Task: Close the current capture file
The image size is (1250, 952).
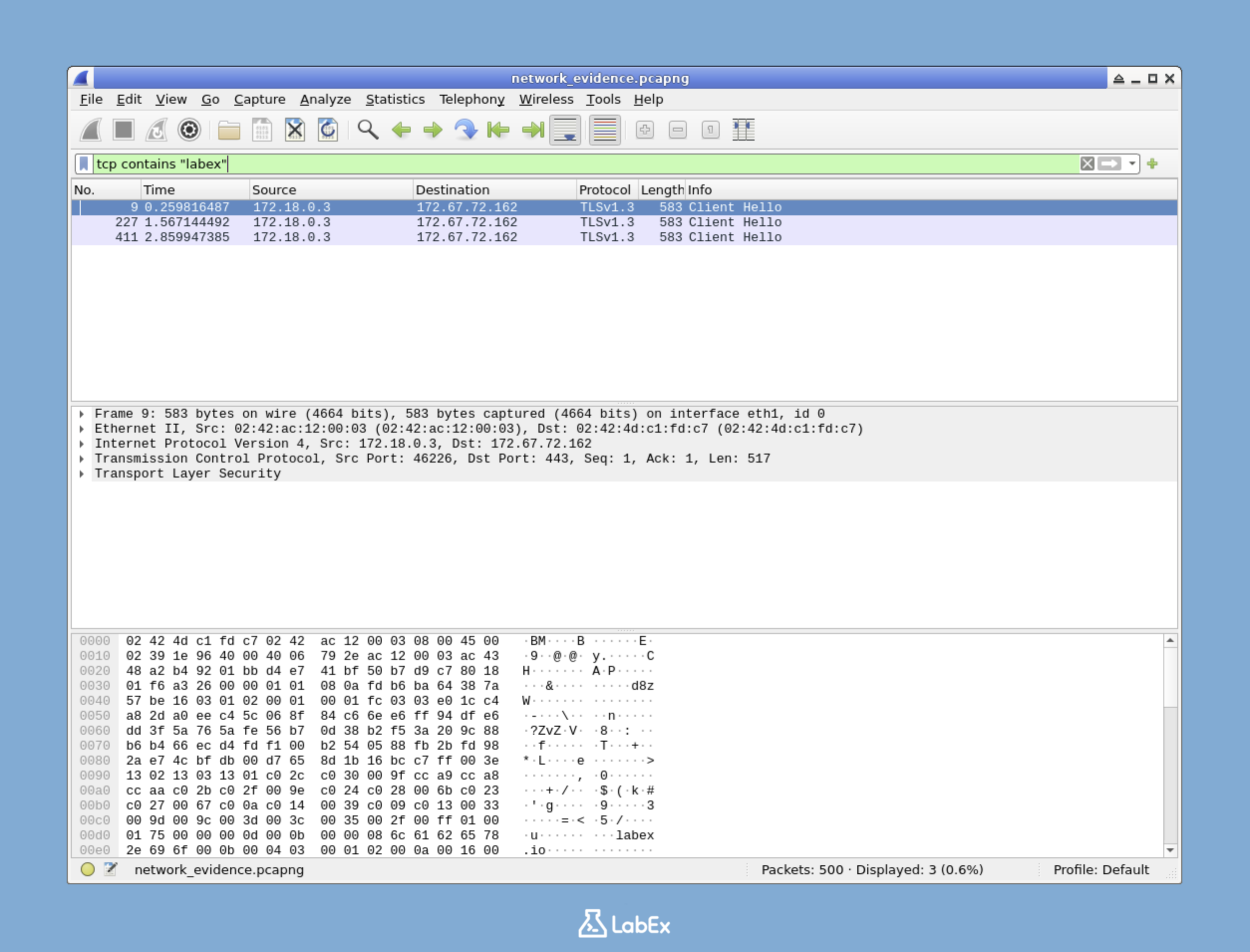Action: point(294,130)
